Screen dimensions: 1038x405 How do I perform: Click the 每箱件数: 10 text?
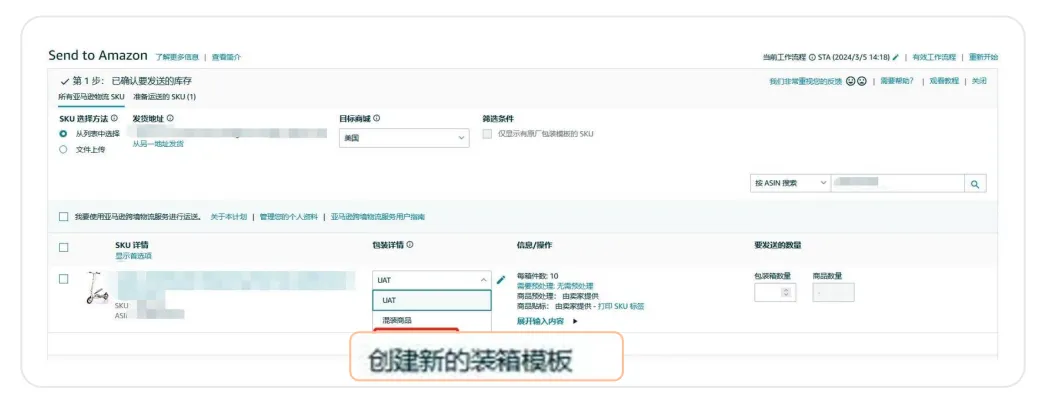tap(538, 276)
